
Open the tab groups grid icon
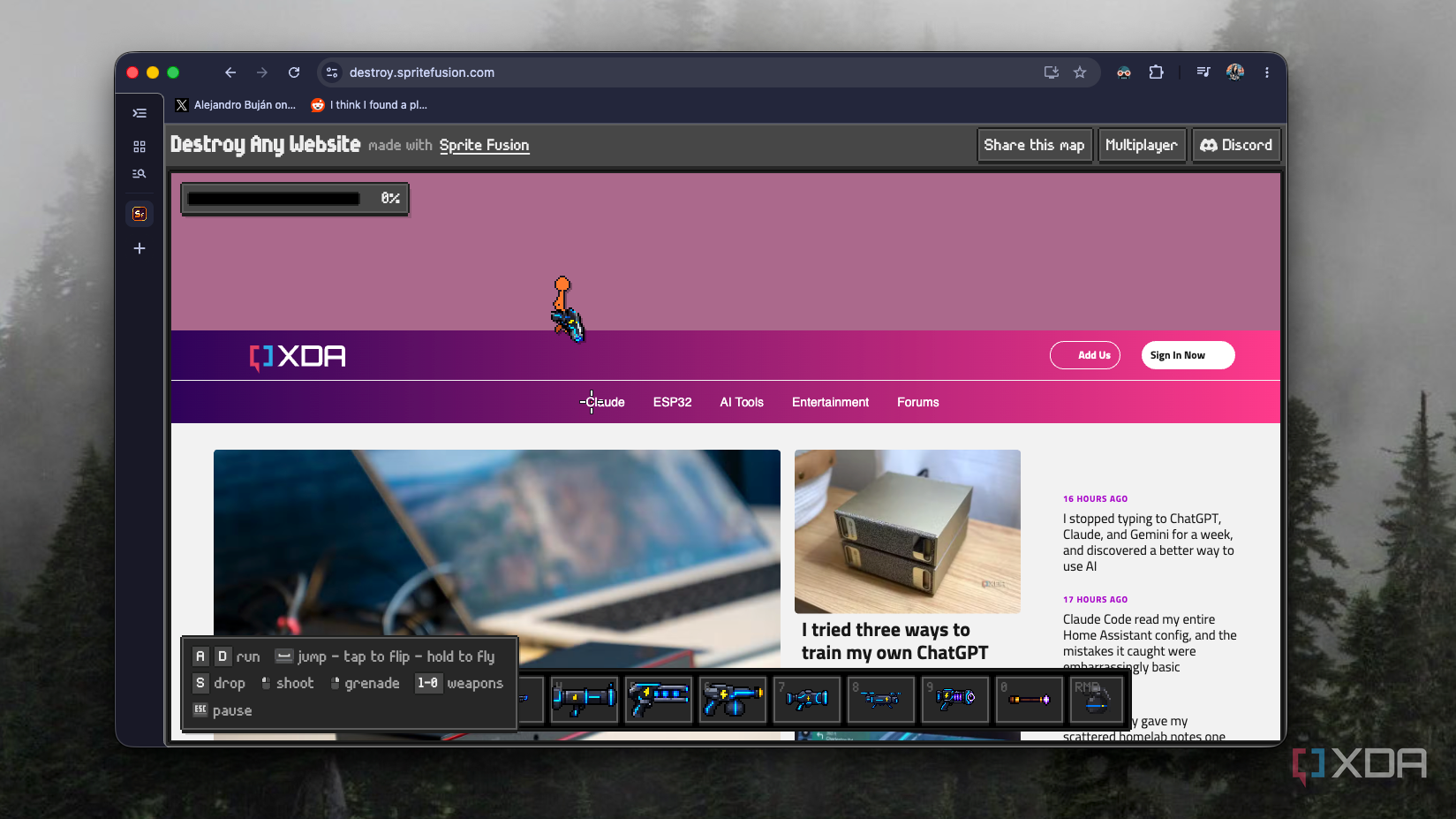[x=140, y=147]
